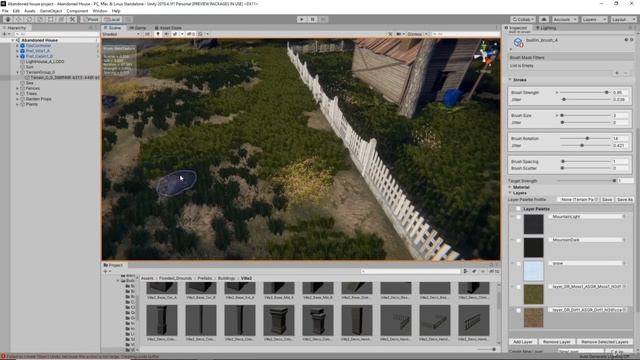640x360 pixels.
Task: Collapse the TerrainGroup_0 hierarchy item
Action: click(x=18, y=72)
